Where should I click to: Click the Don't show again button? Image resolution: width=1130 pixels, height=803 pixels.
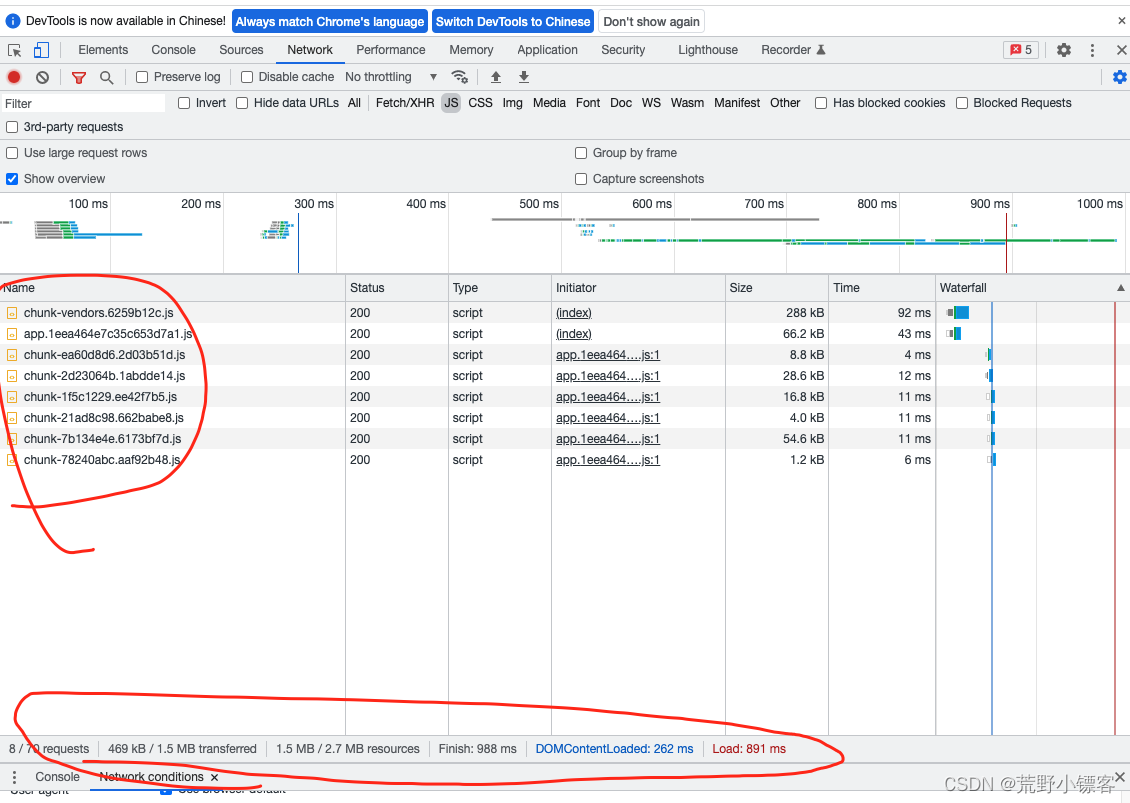pyautogui.click(x=651, y=22)
